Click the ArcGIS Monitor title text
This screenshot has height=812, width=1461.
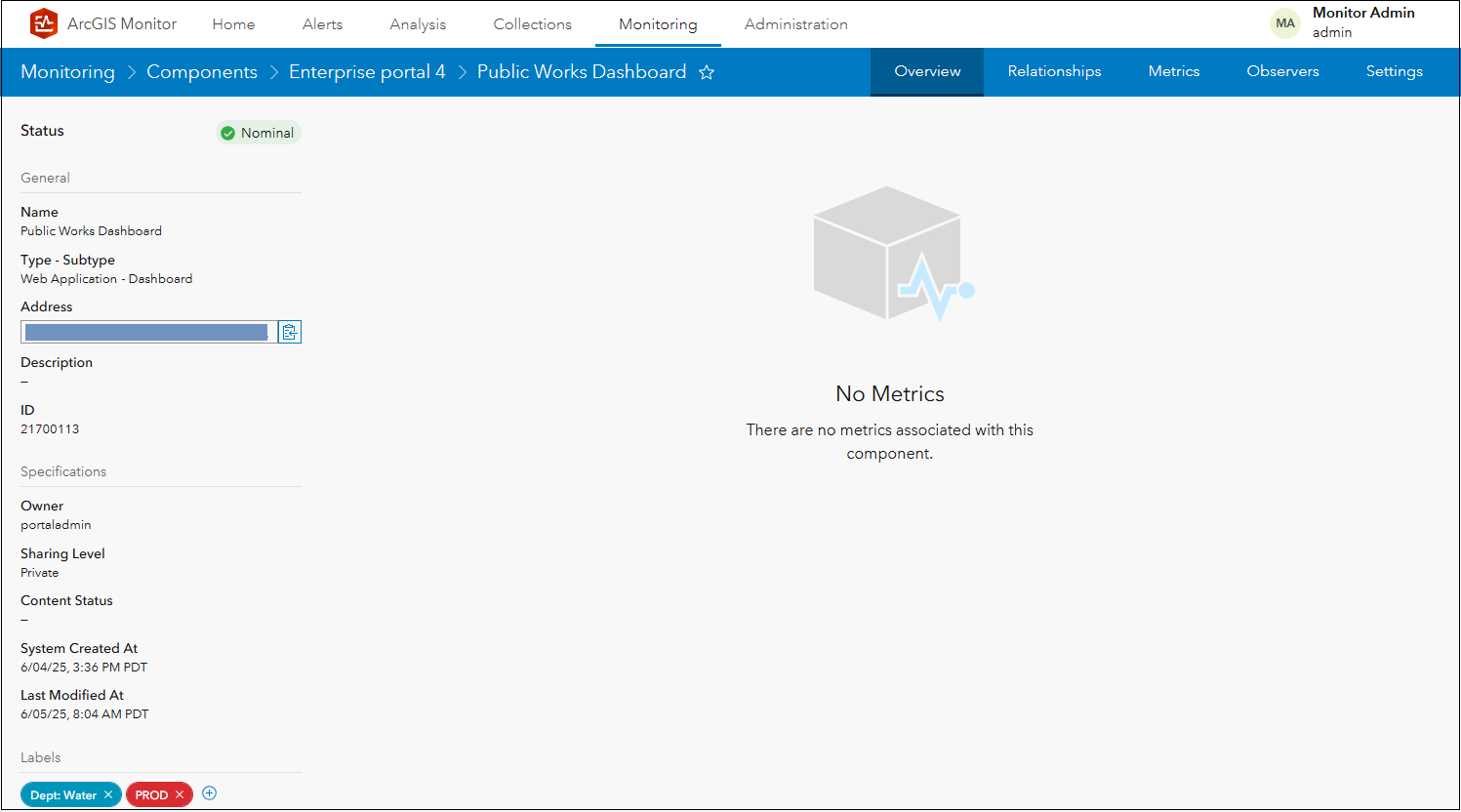tap(122, 23)
